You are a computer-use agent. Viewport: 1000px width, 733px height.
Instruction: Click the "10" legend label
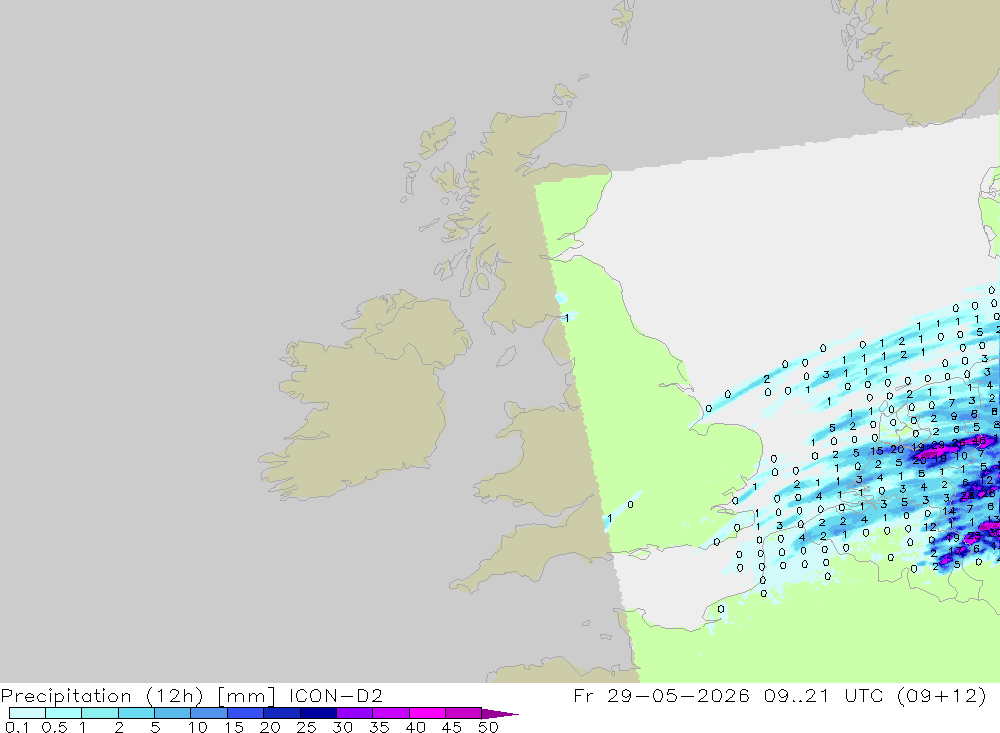tap(198, 727)
